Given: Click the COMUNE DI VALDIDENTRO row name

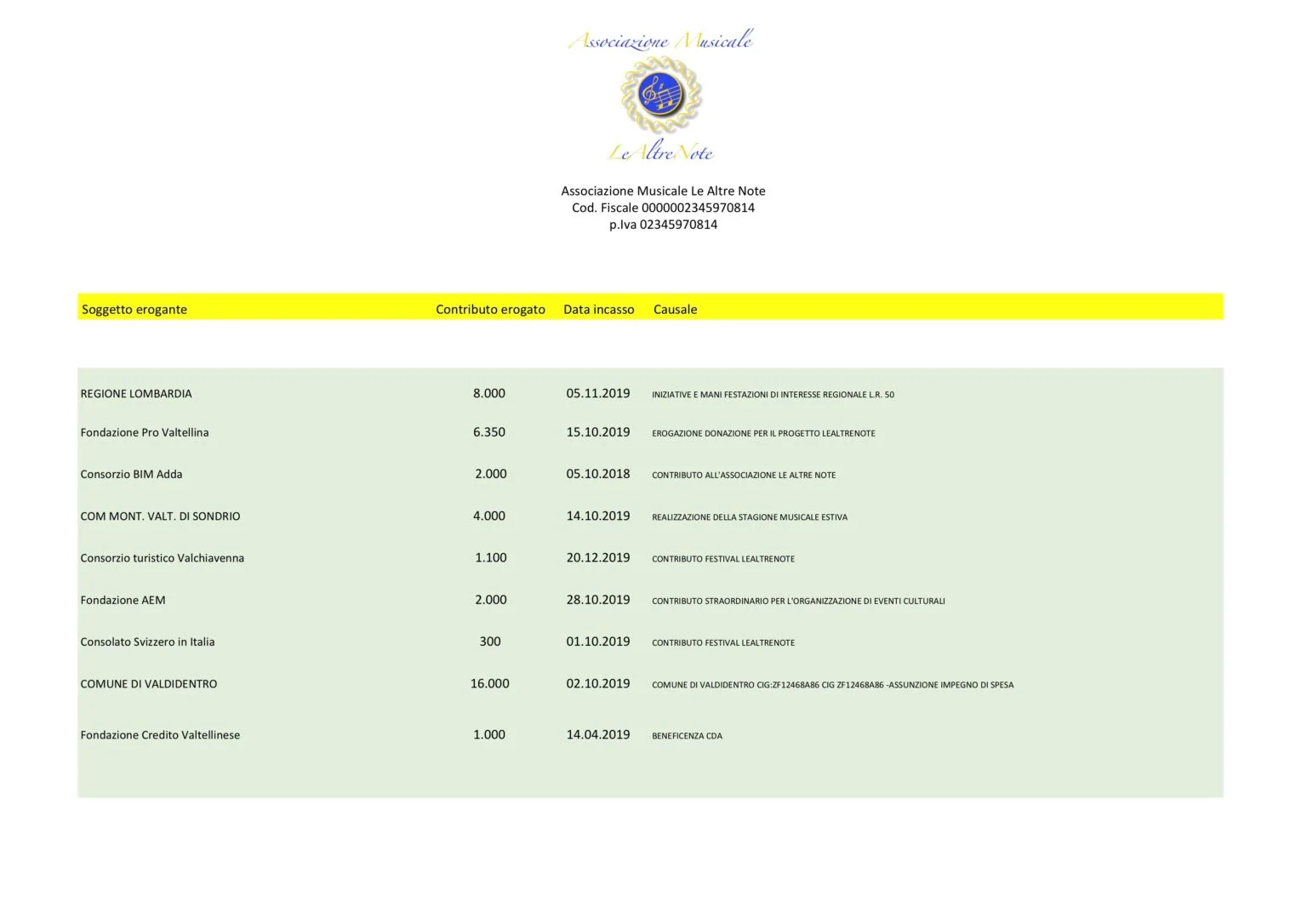Looking at the screenshot, I should point(149,684).
